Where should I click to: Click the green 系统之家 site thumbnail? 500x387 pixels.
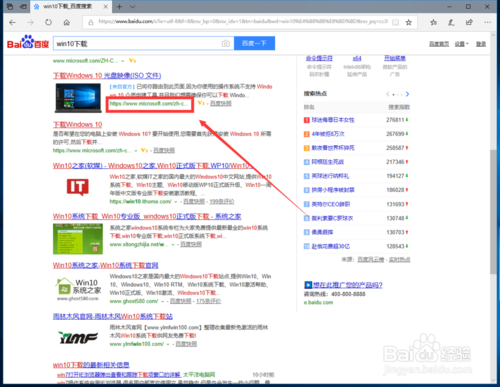(78, 239)
